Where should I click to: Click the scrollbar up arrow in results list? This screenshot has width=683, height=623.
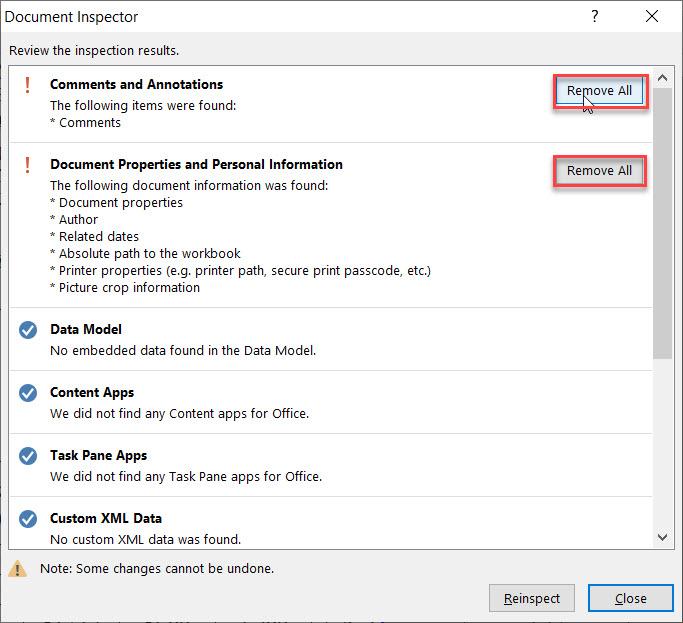[662, 76]
